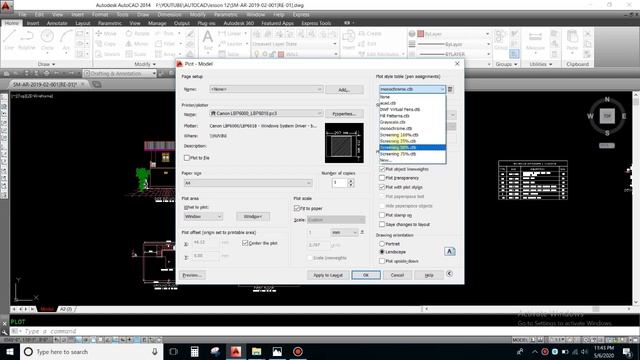Open the What to plot dropdown
This screenshot has height=360, width=640.
pyautogui.click(x=203, y=216)
